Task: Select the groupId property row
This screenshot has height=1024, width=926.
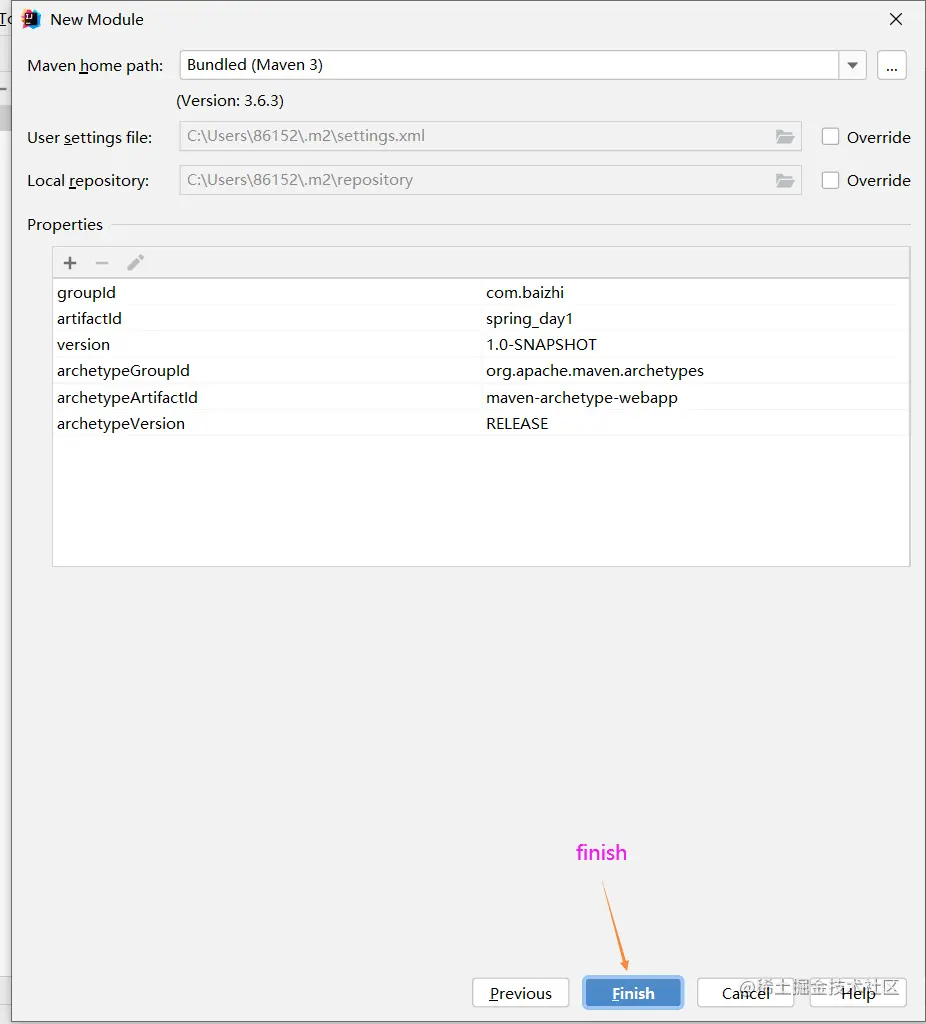Action: point(481,293)
